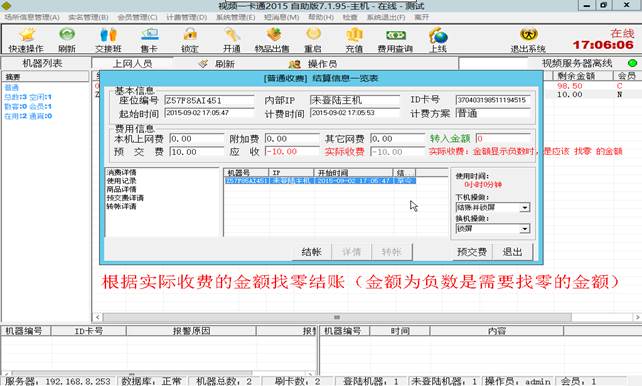Click the 转入金额 input field

(503, 138)
